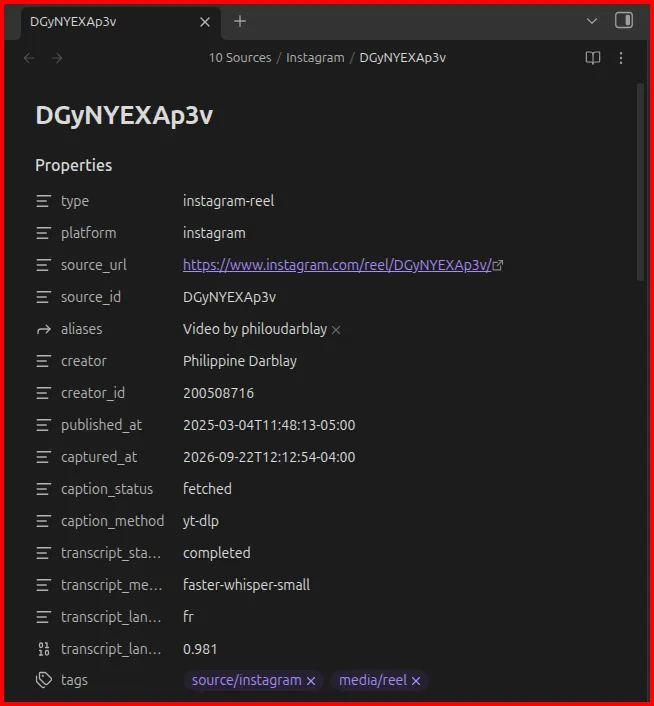Edit the caption_method value yt-dlp

click(x=201, y=521)
